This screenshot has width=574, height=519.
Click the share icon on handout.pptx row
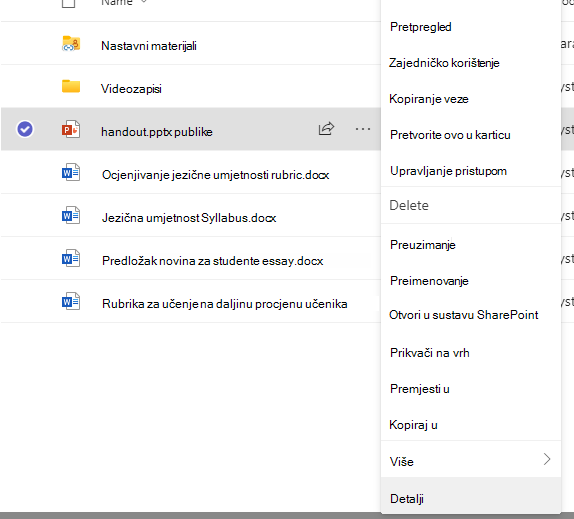tap(326, 128)
